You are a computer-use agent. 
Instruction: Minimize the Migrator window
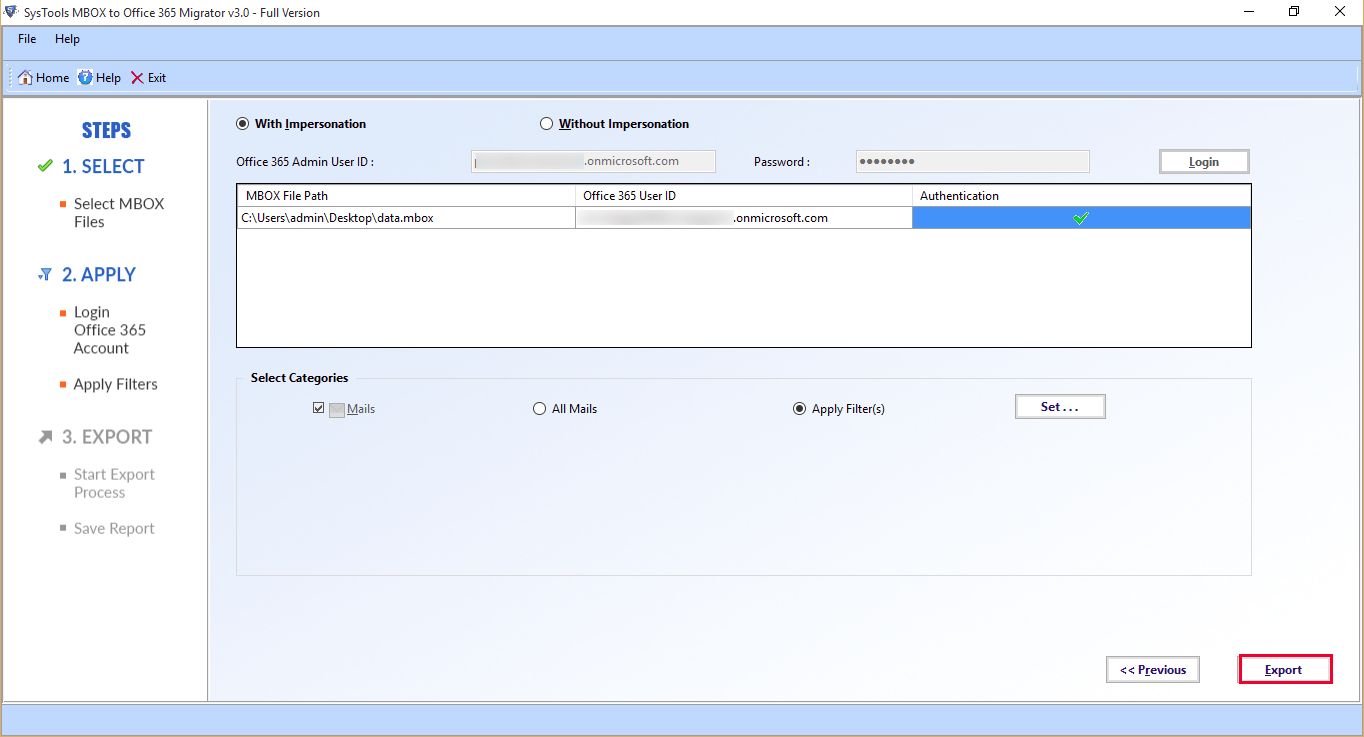(1250, 12)
